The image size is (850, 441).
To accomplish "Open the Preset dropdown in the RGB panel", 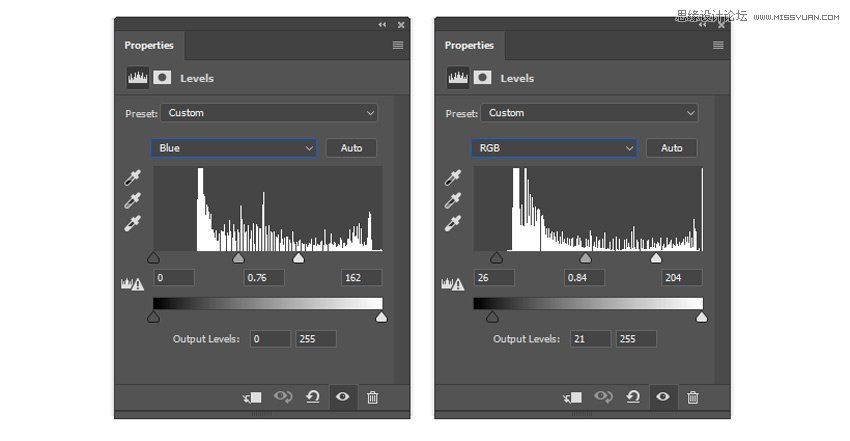I will pyautogui.click(x=589, y=113).
